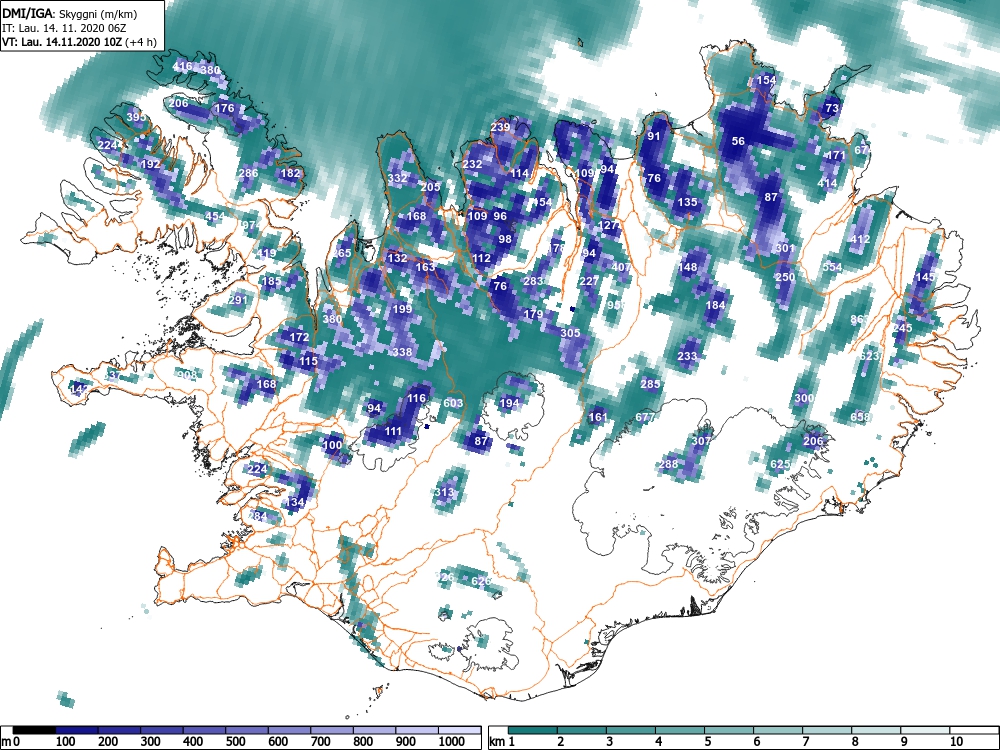Pick the black 0 m legend swatch
The width and height of the screenshot is (1000, 750).
click(x=34, y=730)
